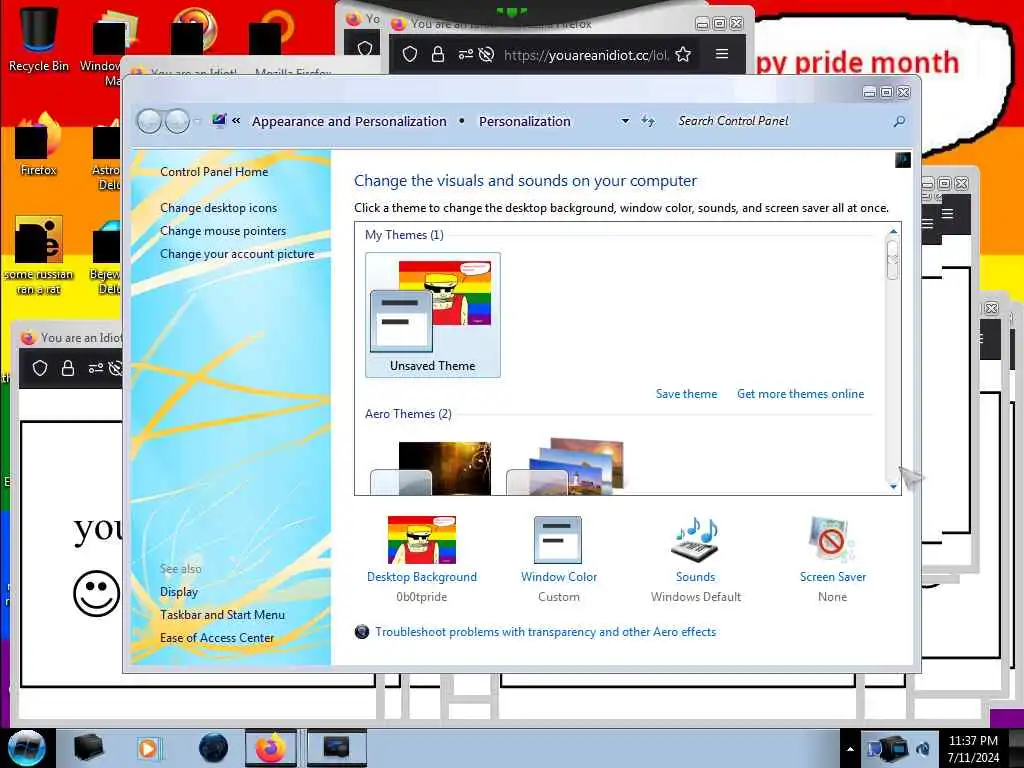Click the permissions icon in top Firefox address bar
Screen dimensions: 1024x768
[x=465, y=54]
